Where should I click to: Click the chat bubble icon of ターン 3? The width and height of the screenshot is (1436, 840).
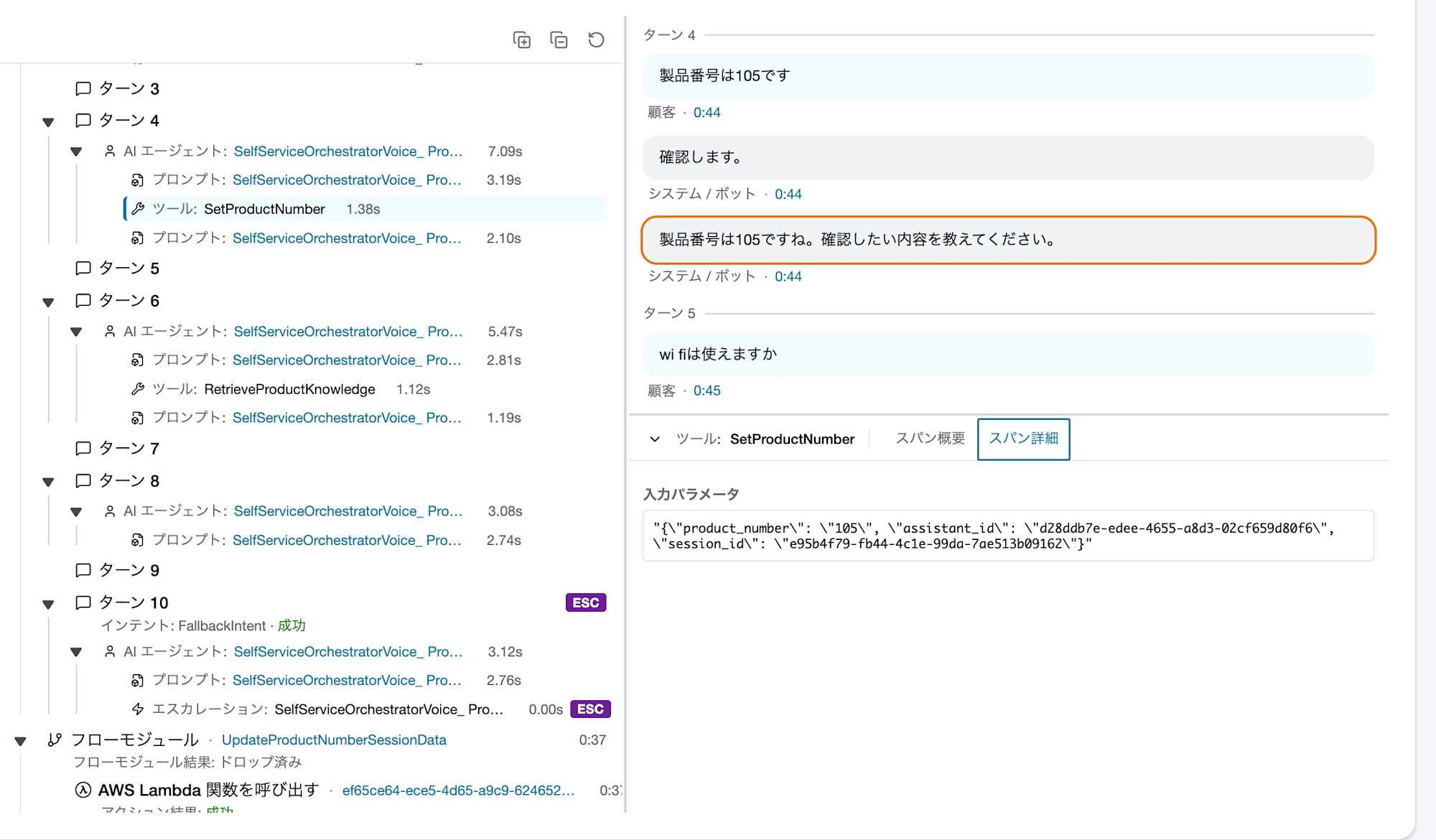[83, 88]
